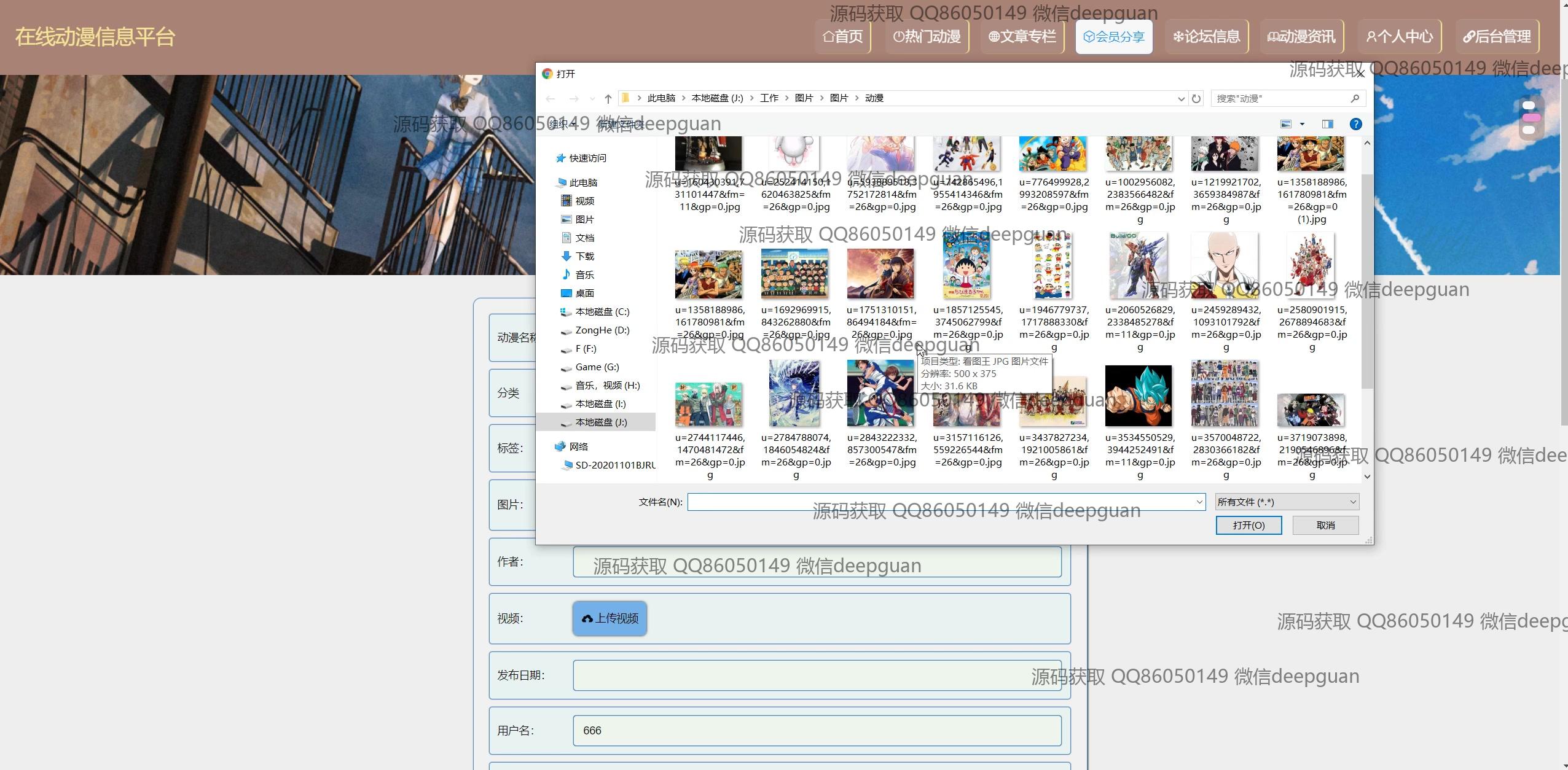Screen dimensions: 1568x770
Task: Select network computer SD-20201101BJRU
Action: pyautogui.click(x=614, y=465)
